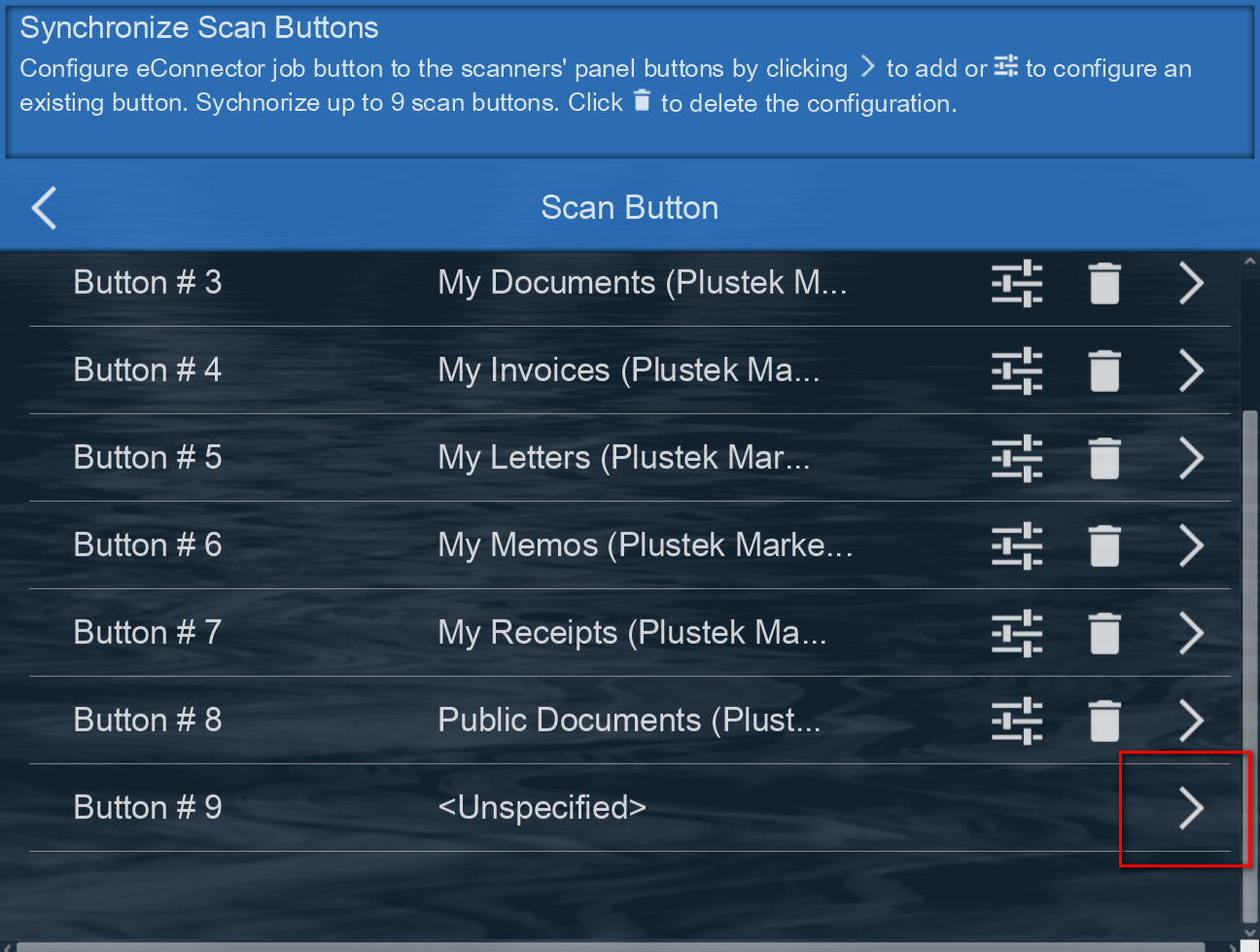Screen dimensions: 1260x952
Task: Trash the My Letters configuration
Action: tap(1104, 459)
